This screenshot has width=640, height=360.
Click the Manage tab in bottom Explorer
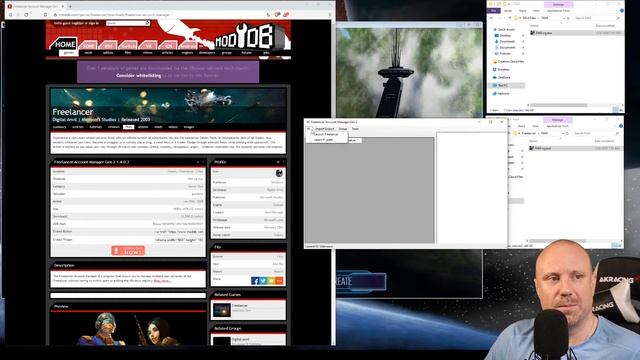coord(558,120)
